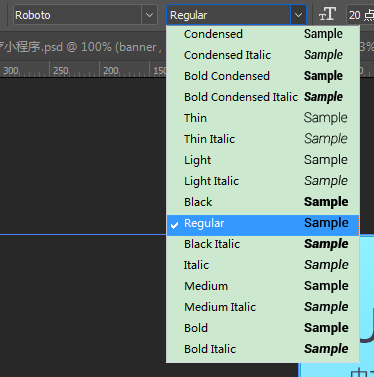374x377 pixels.
Task: Select the checked Regular style entry
Action: tap(263, 225)
